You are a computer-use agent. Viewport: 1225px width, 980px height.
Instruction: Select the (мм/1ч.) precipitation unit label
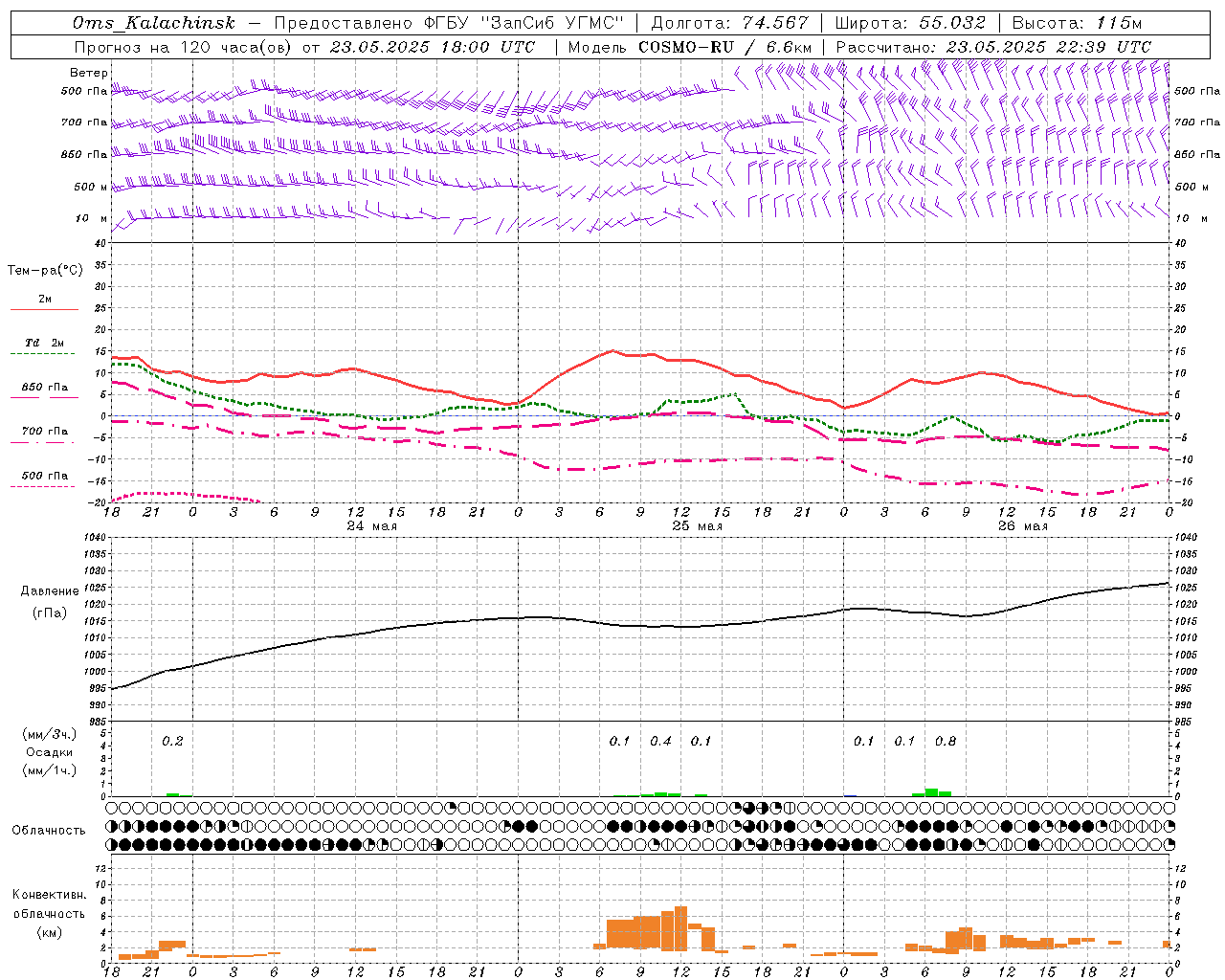(x=49, y=770)
